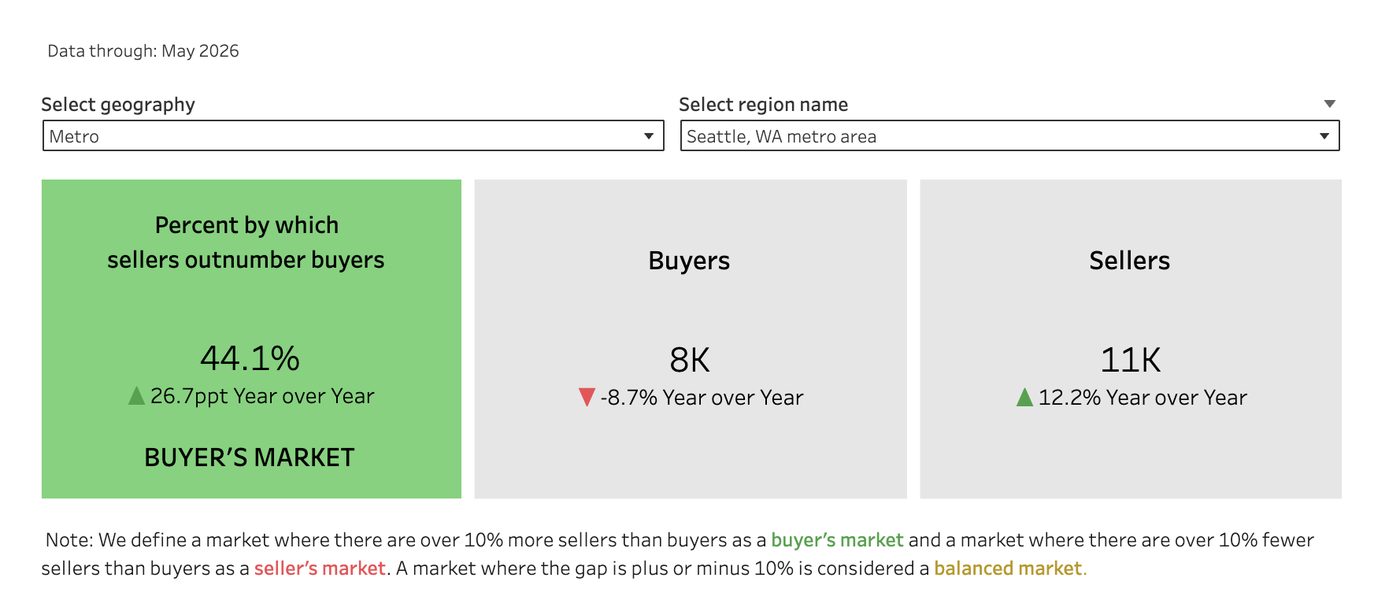Click the Sellers card title

click(1130, 261)
